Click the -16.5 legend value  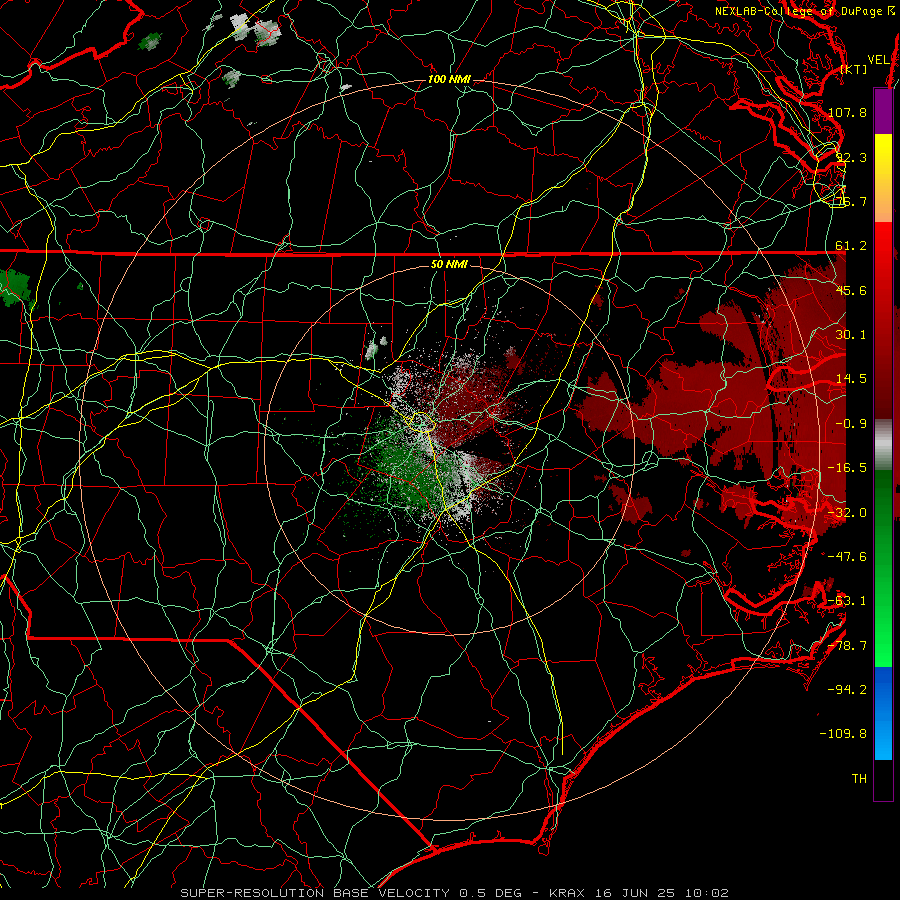(847, 468)
